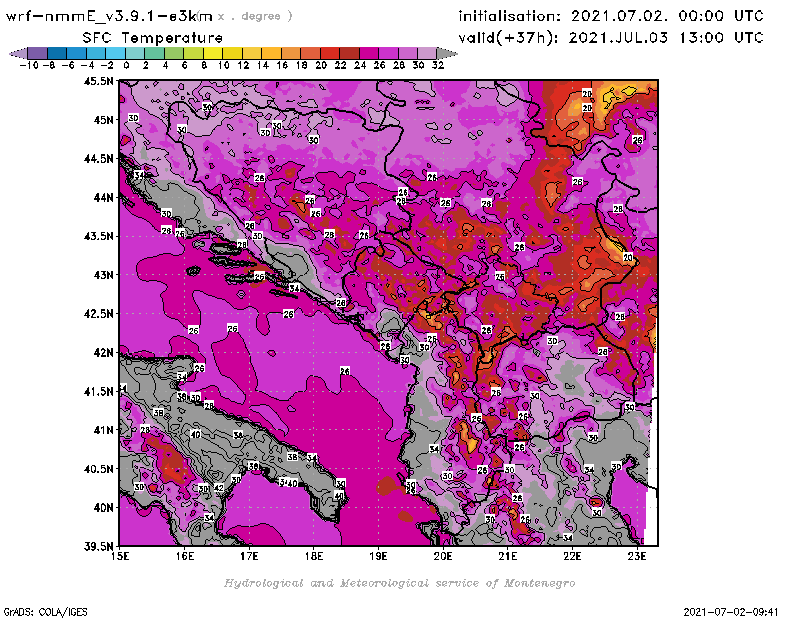Click the '42N' latitude axis label

click(x=103, y=353)
